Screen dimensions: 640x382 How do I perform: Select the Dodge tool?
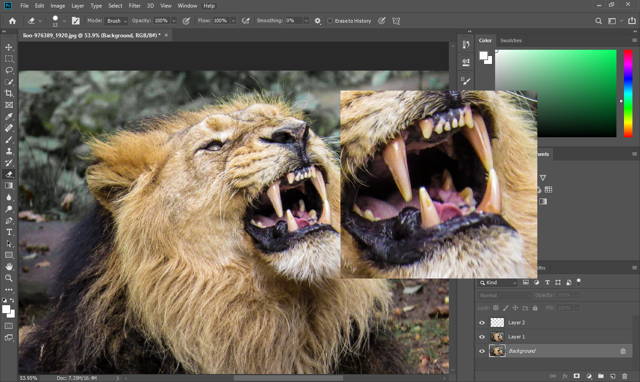coord(9,209)
